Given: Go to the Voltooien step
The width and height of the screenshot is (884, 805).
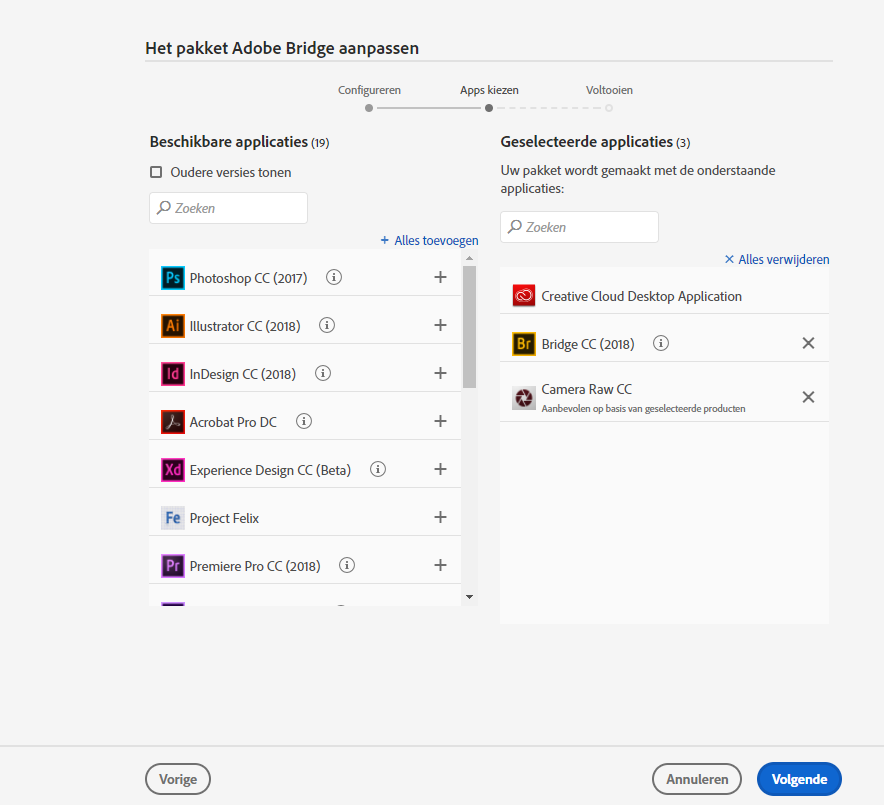Looking at the screenshot, I should pyautogui.click(x=609, y=90).
